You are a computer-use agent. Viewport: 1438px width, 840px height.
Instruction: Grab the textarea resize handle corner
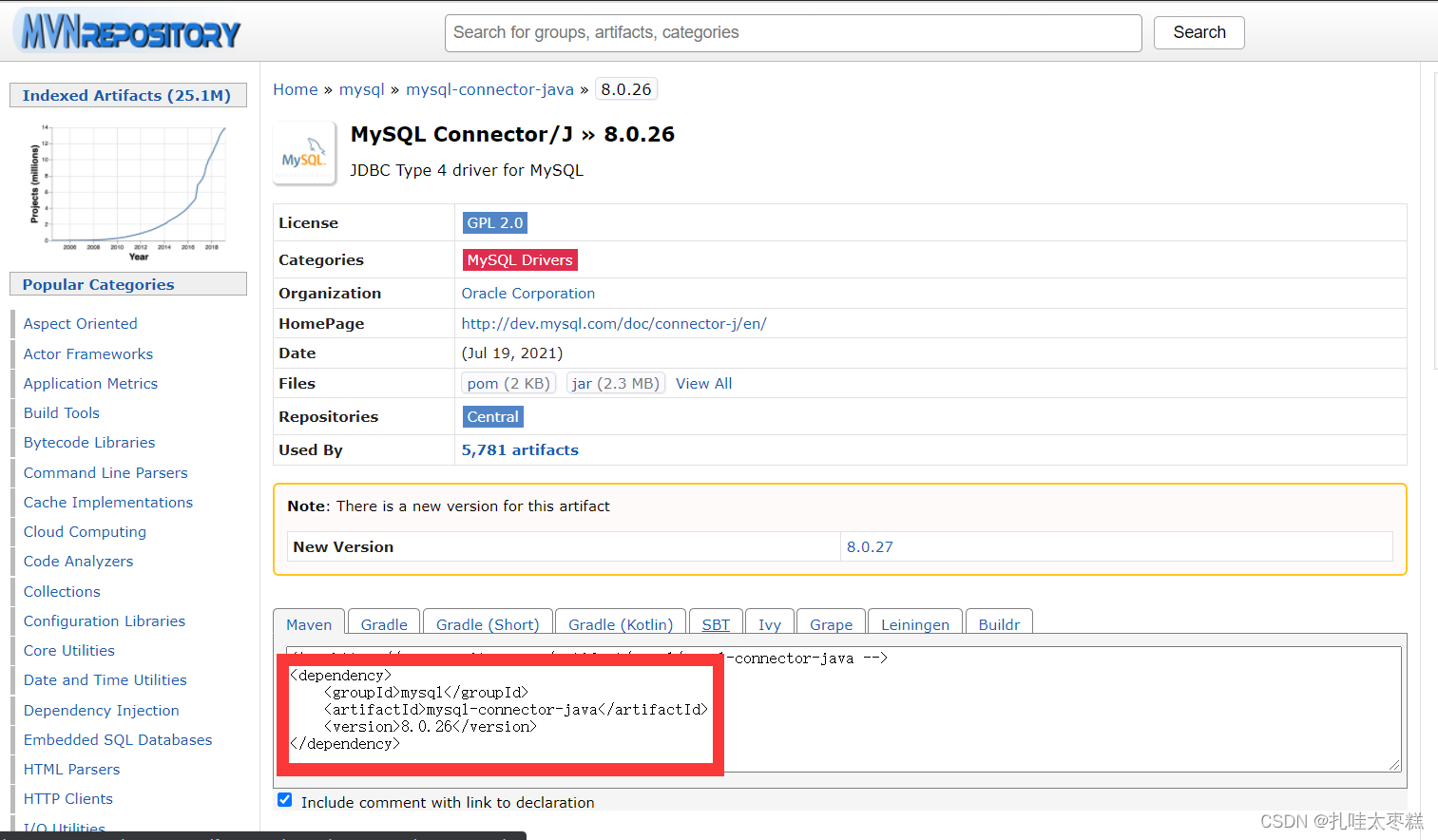[1394, 765]
